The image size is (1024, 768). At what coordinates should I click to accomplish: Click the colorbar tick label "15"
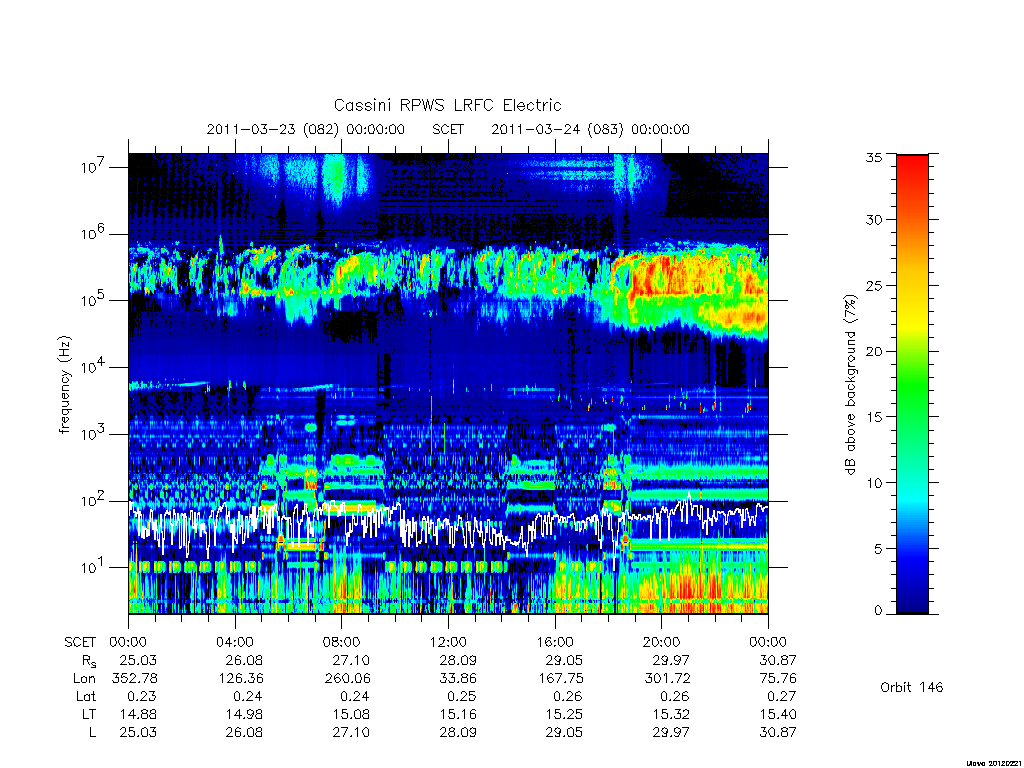tap(874, 417)
